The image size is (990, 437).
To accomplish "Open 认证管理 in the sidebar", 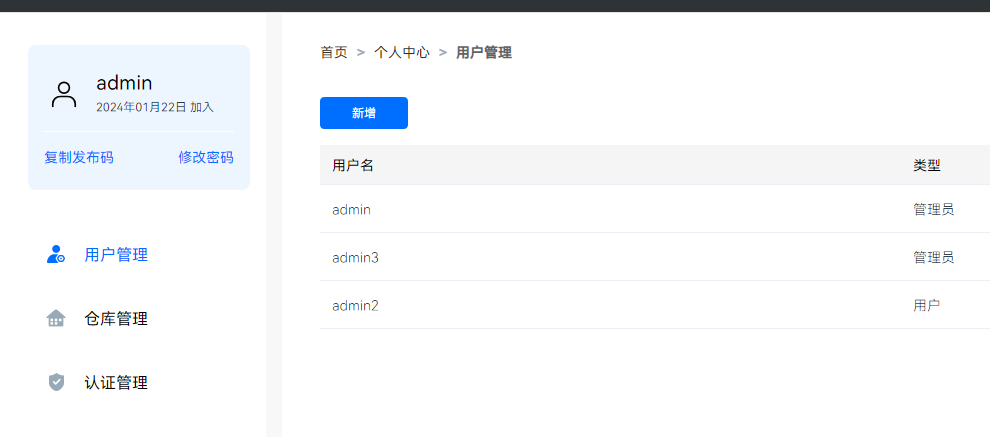I will pos(116,383).
